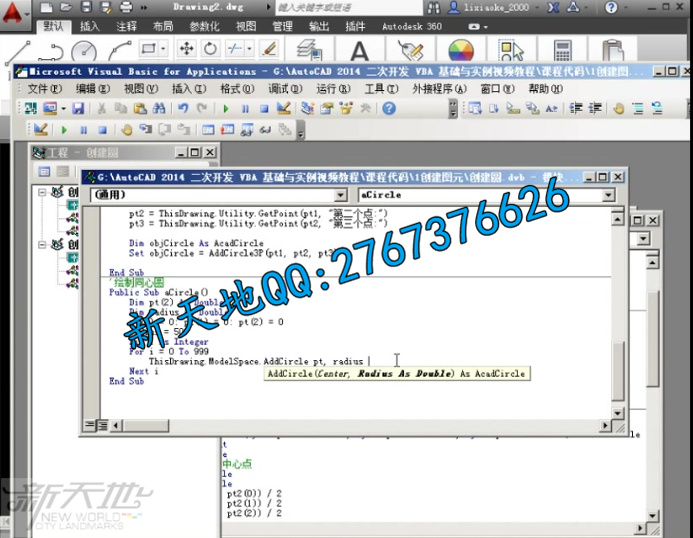Click Indent icon in Edit toolbar

[576, 108]
